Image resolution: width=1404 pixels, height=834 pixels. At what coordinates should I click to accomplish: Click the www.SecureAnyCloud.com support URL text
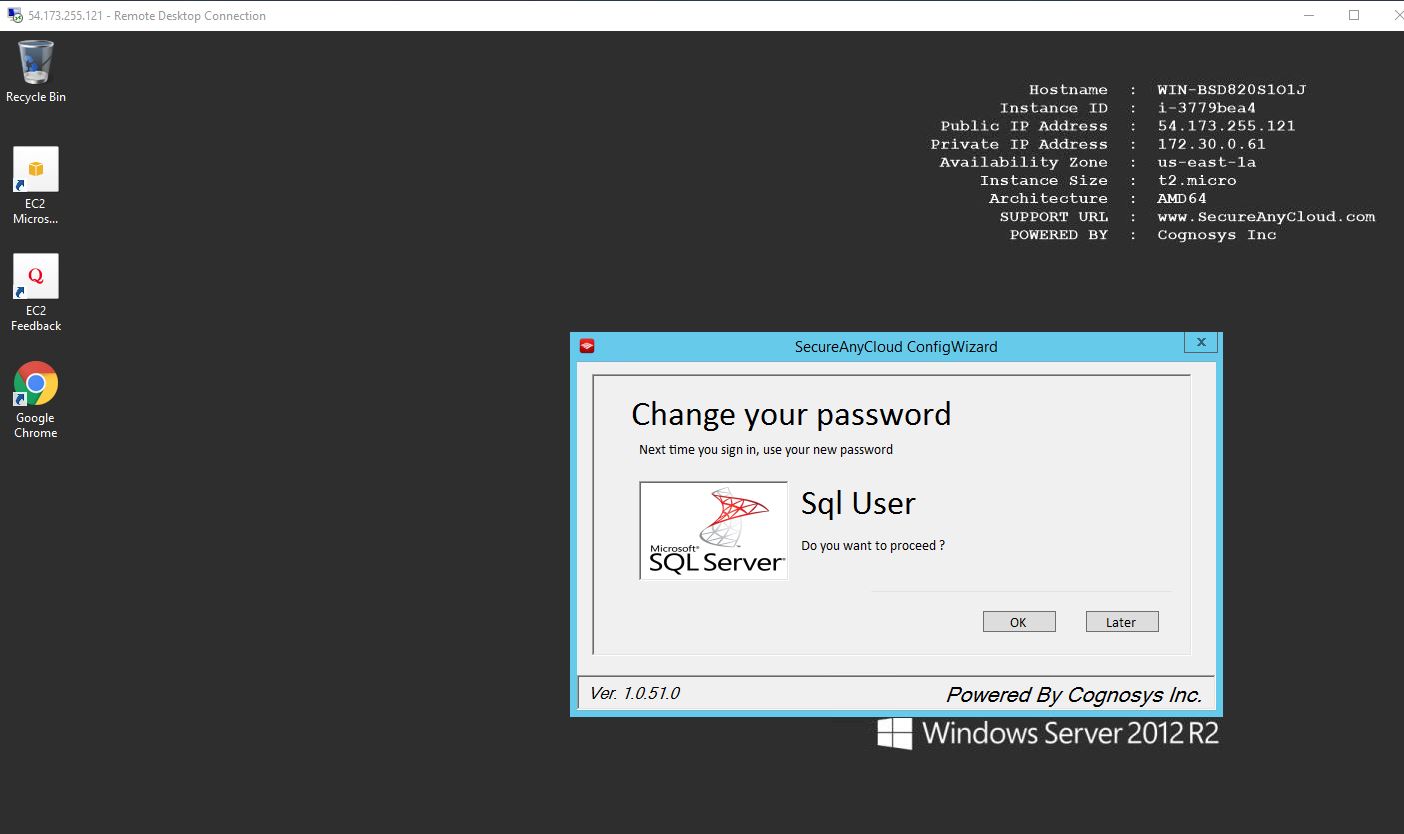(x=1265, y=217)
